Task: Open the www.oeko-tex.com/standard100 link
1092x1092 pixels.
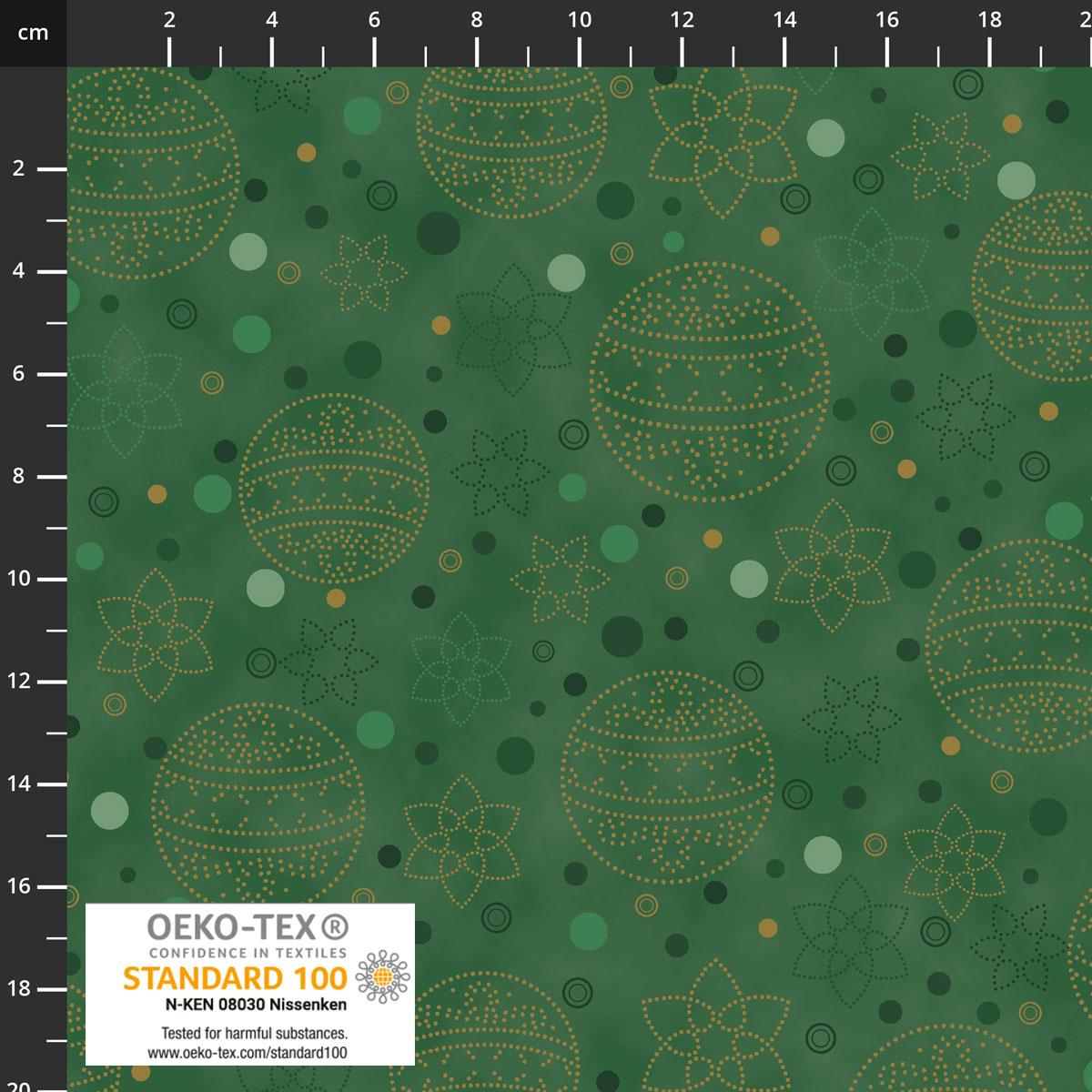Action: (x=248, y=1053)
